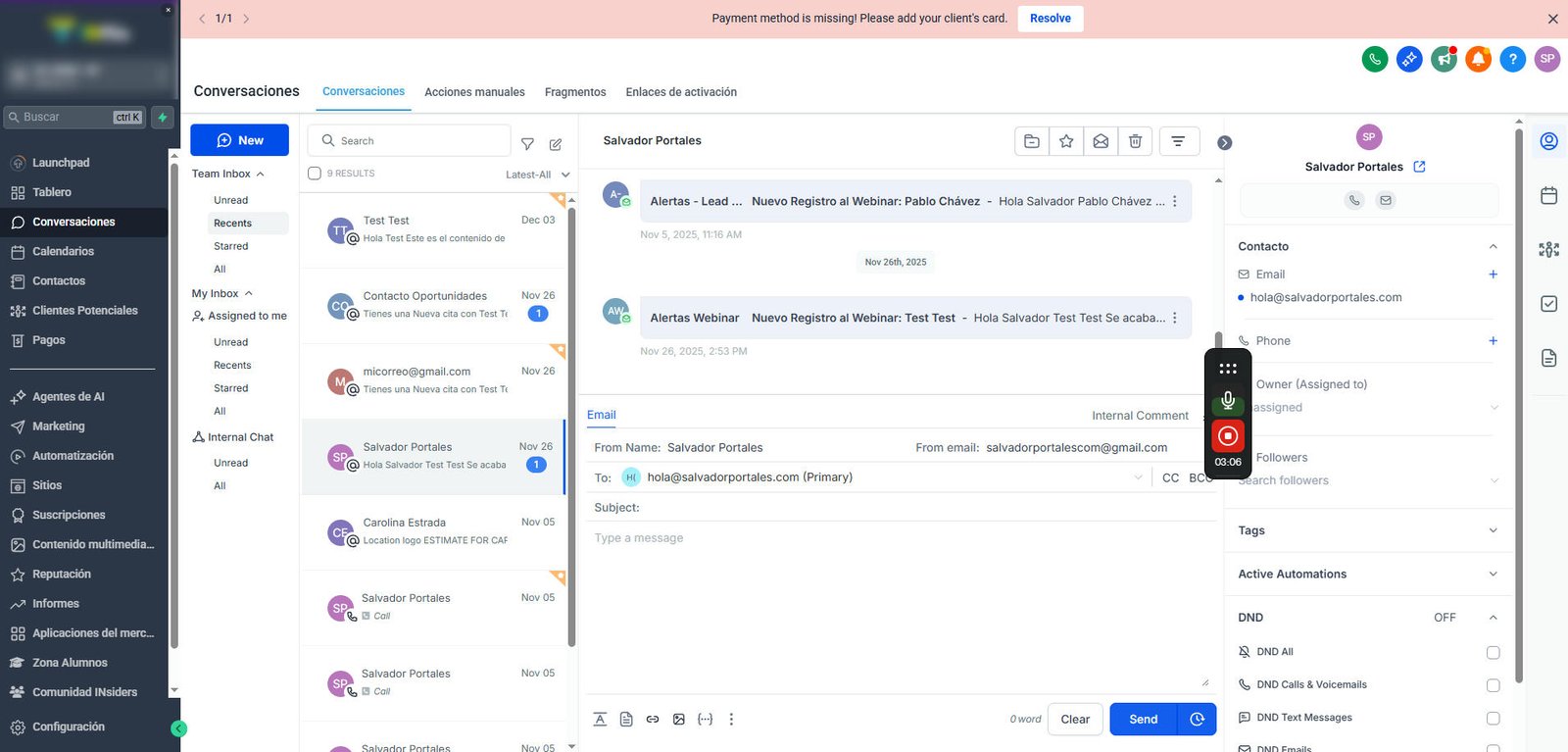Click the trash icon in conversation header
The image size is (1568, 752).
pyautogui.click(x=1135, y=141)
